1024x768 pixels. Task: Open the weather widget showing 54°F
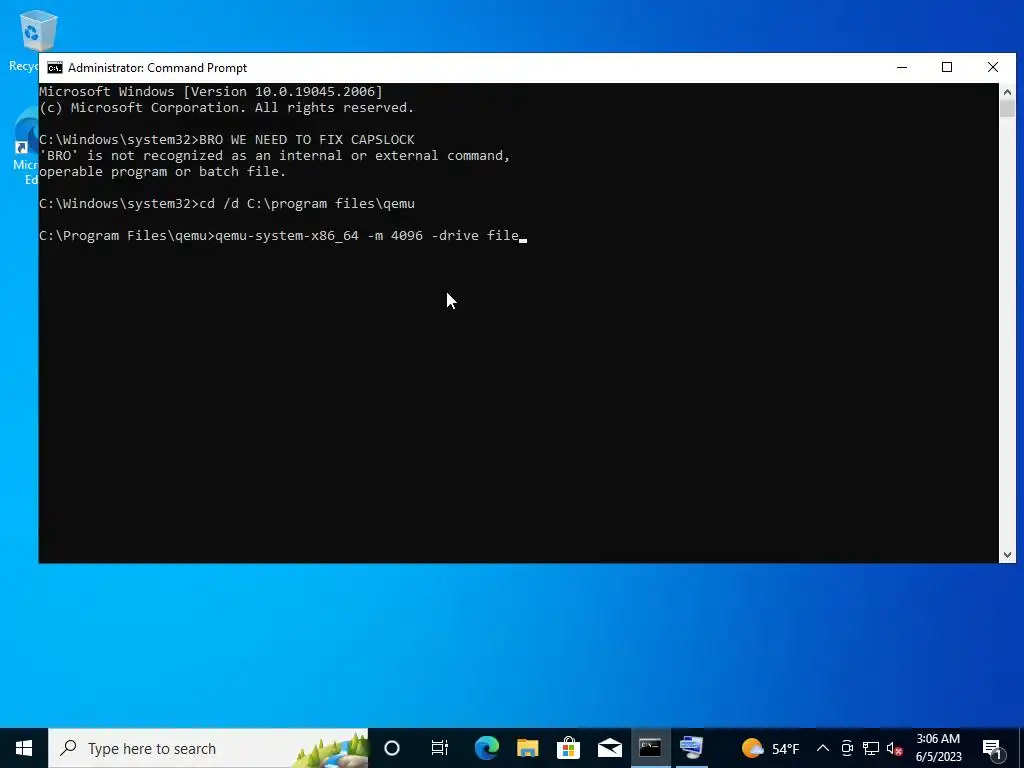[771, 748]
